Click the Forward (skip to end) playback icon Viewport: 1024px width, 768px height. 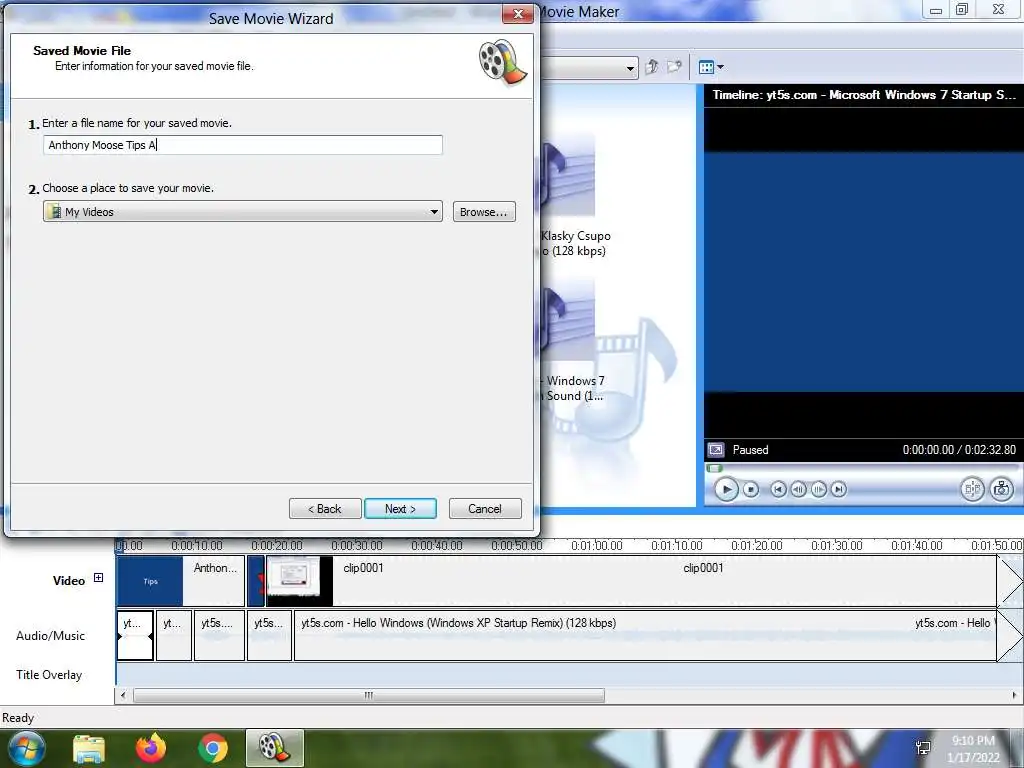(839, 489)
